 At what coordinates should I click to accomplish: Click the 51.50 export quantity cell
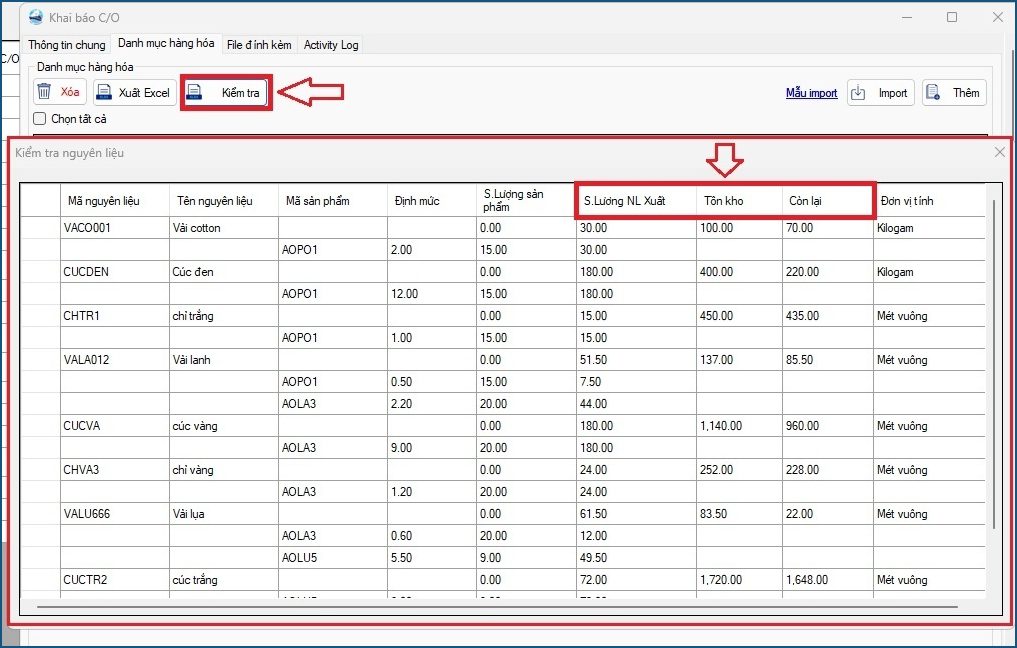point(636,360)
